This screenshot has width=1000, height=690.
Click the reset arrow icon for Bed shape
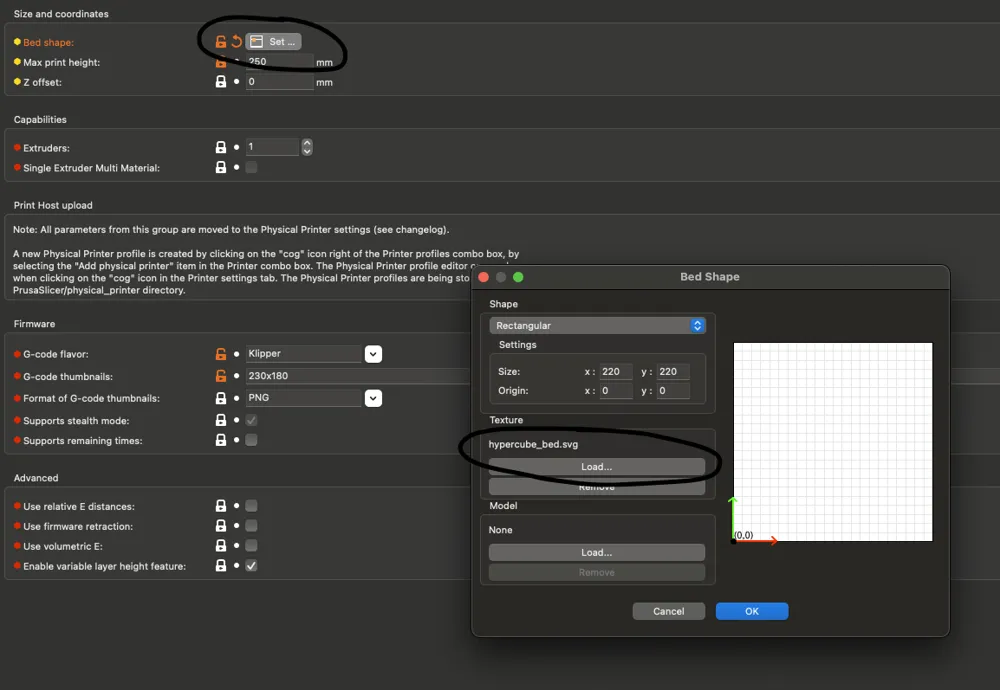[x=237, y=42]
